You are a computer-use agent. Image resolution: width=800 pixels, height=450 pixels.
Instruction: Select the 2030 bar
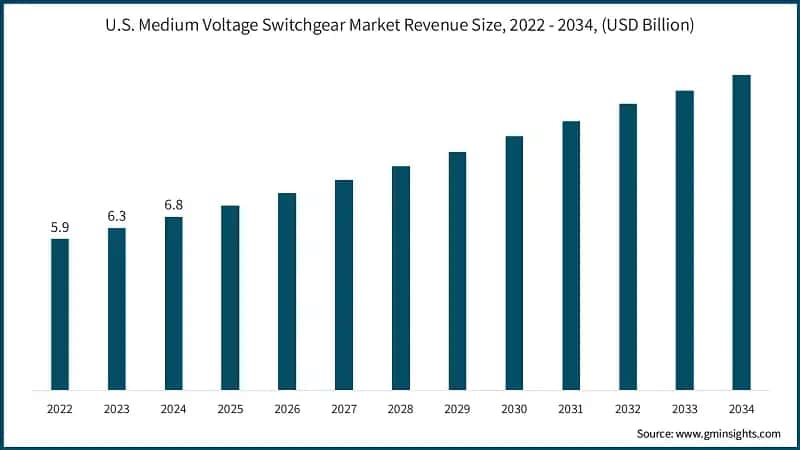point(514,263)
